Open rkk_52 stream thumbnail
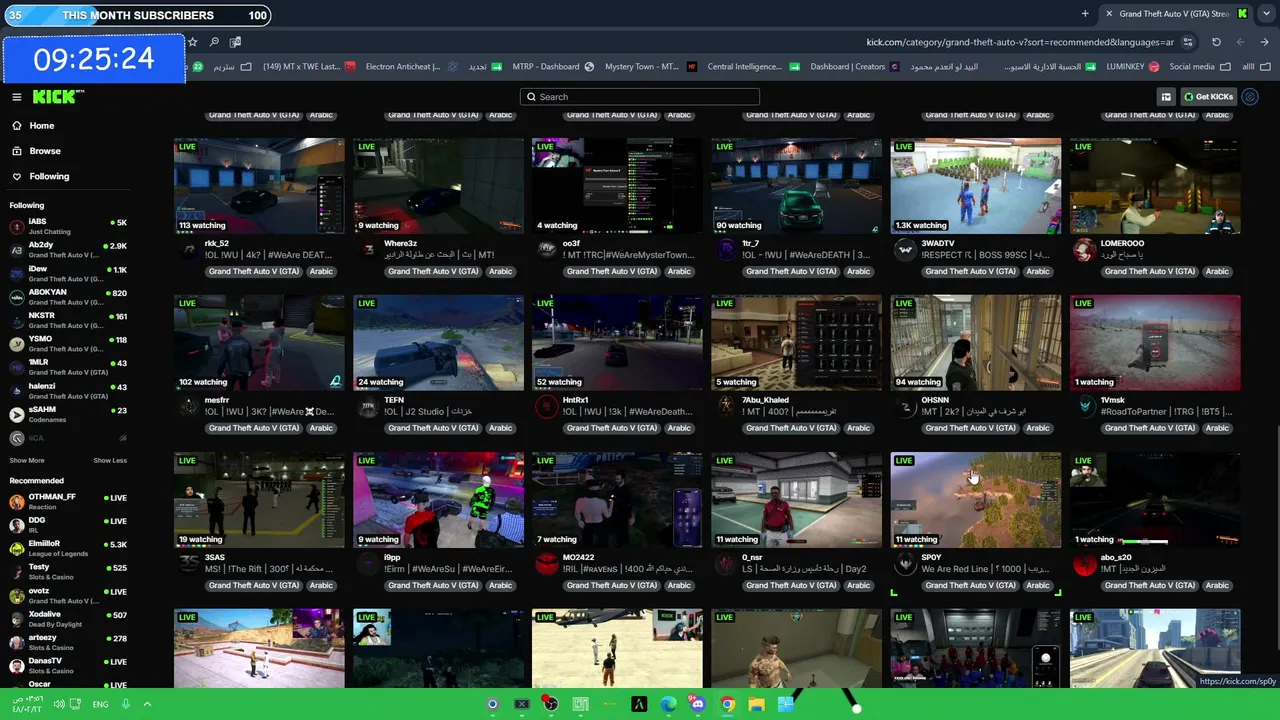 [259, 186]
